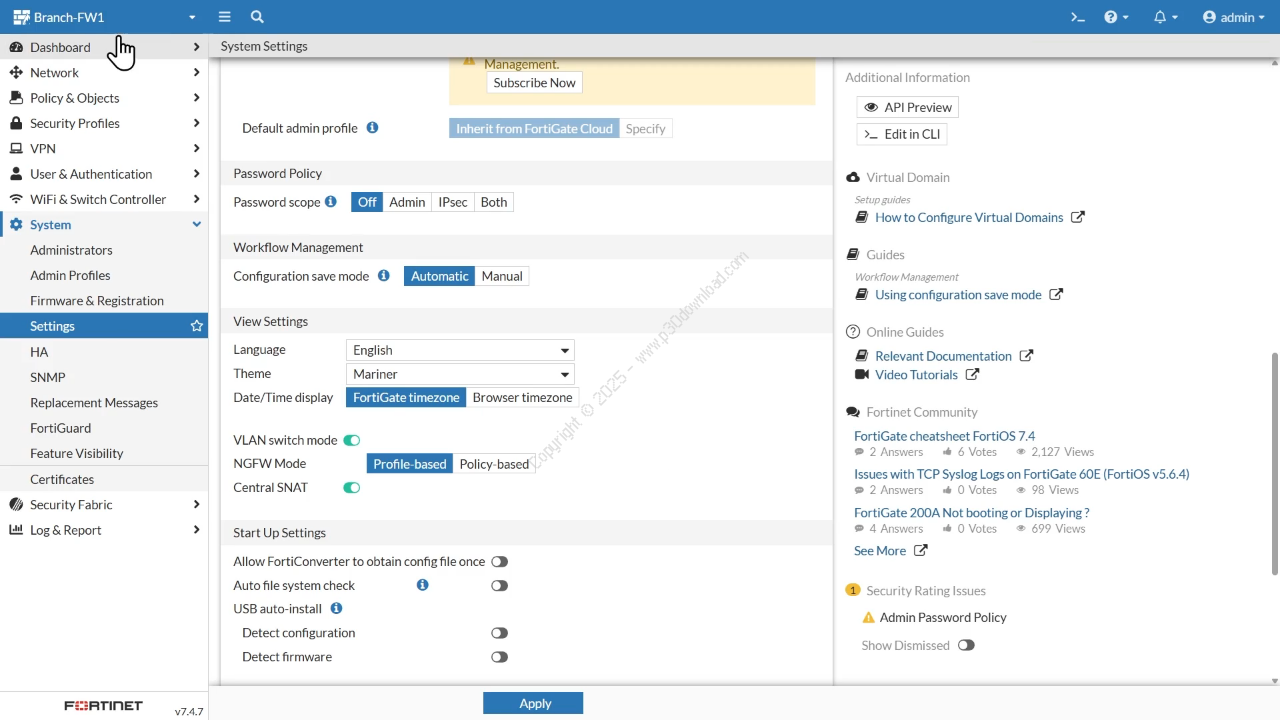
Task: Open the admin user dropdown
Action: [x=1234, y=17]
